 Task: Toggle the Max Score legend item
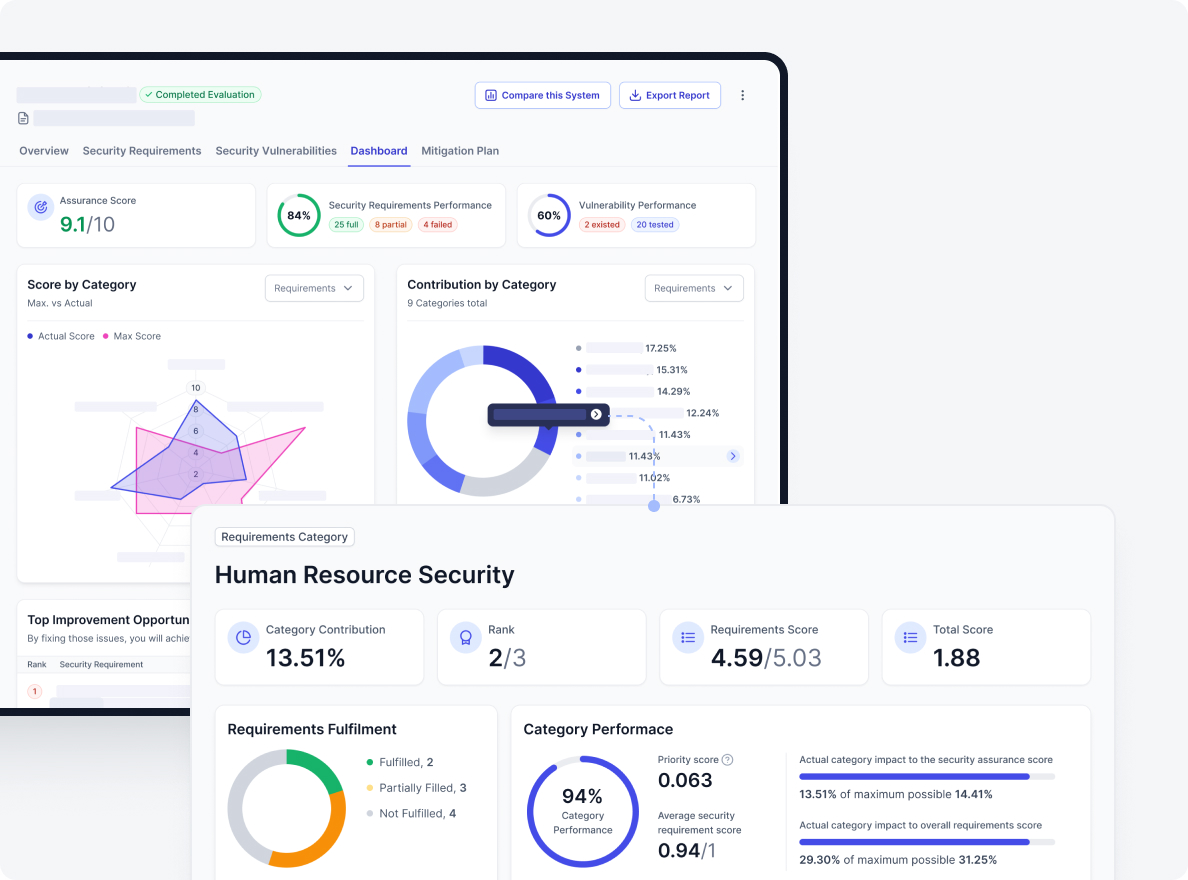click(132, 336)
